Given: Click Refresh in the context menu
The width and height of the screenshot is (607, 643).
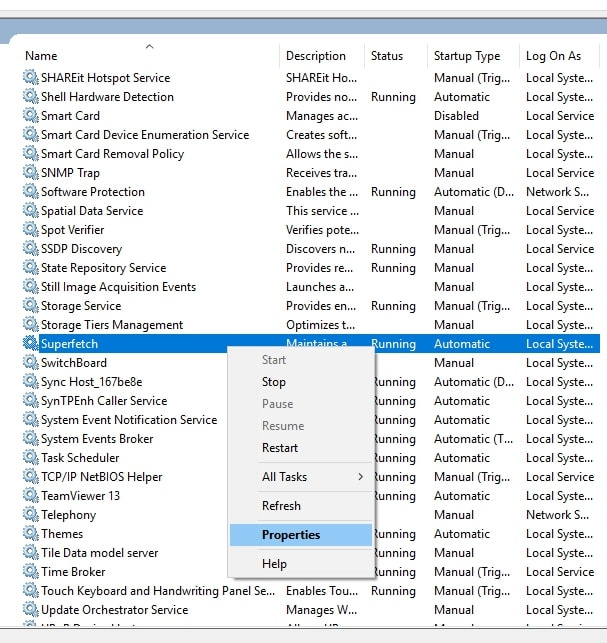Looking at the screenshot, I should 281,506.
